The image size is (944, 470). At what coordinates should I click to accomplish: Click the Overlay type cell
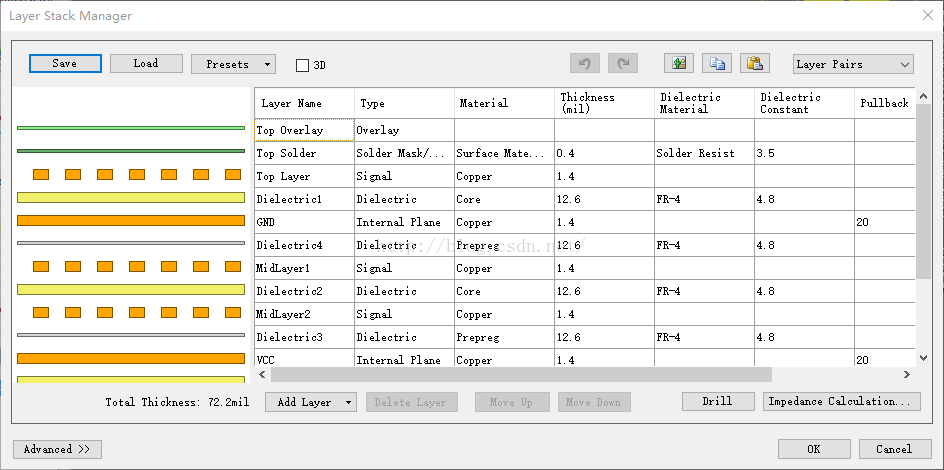pos(405,130)
